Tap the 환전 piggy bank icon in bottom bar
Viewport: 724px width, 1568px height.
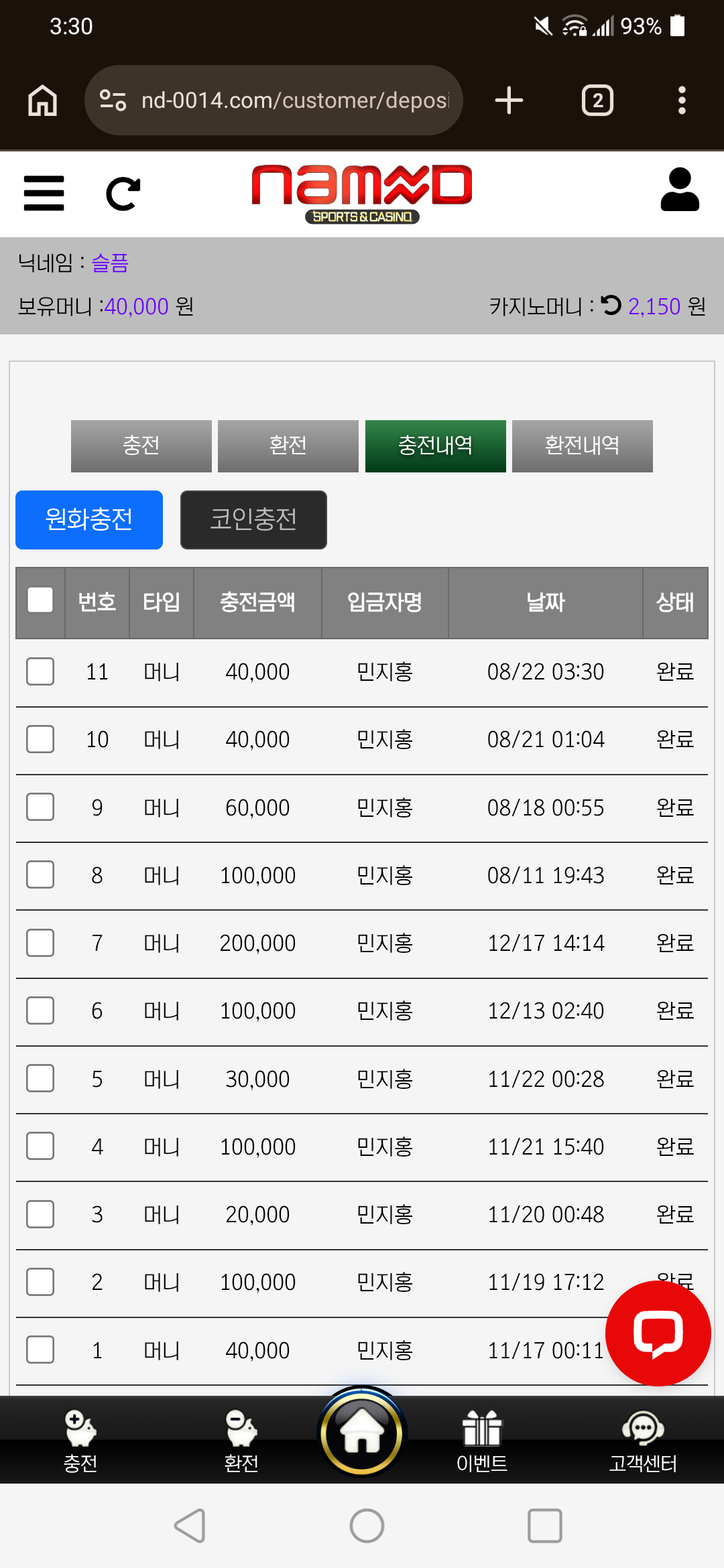point(241,1441)
